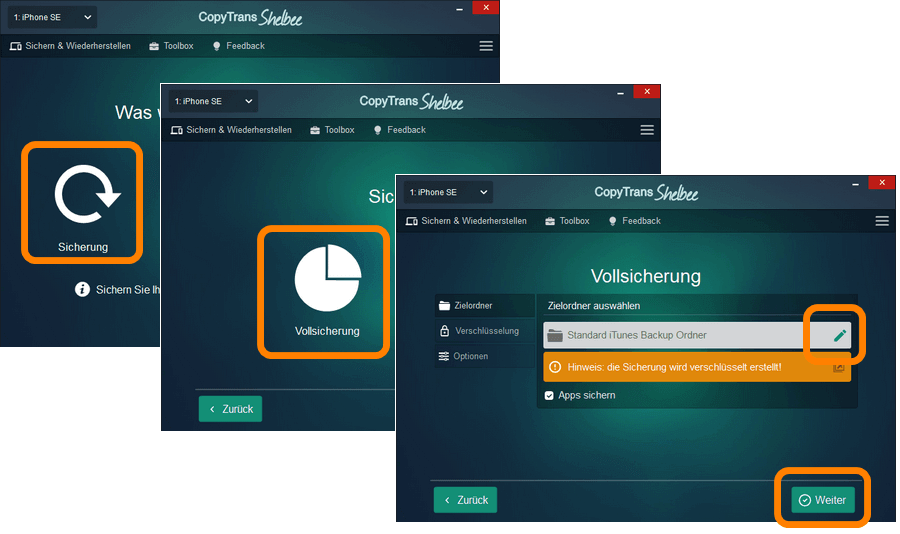Screen dimensions: 900x534
Task: Click the Zielordner auswählen heading text
Action: [x=593, y=306]
